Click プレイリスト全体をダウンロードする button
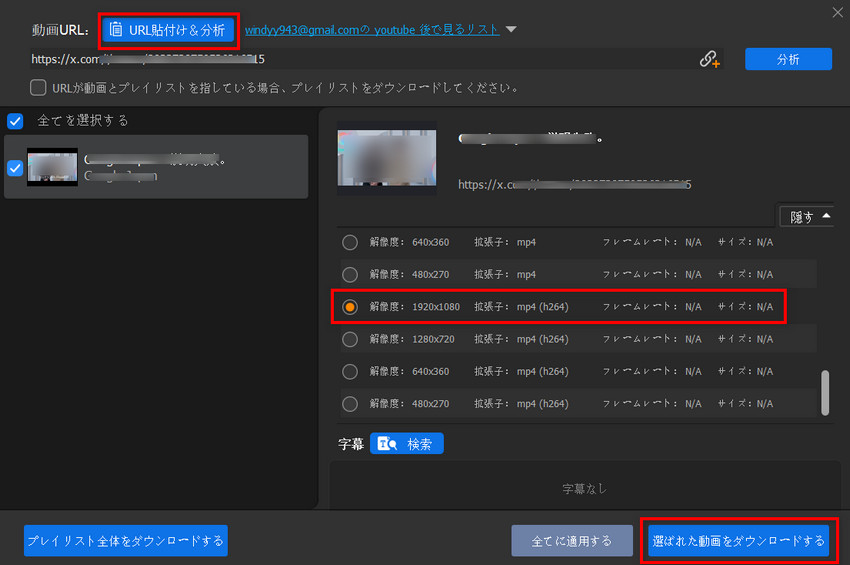The image size is (850, 565). [x=126, y=541]
